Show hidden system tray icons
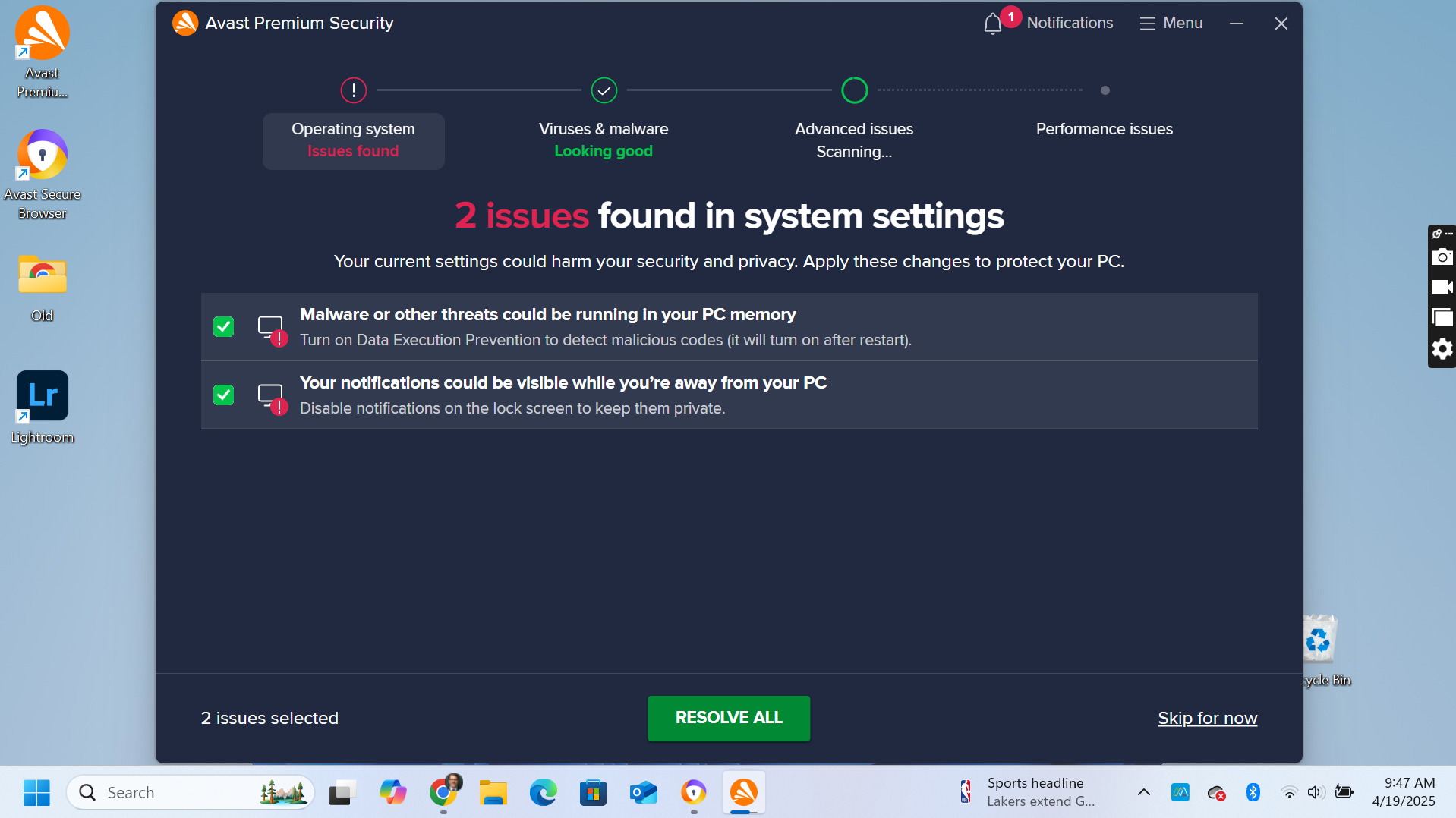Screen dimensions: 1456x818 (x=1143, y=793)
